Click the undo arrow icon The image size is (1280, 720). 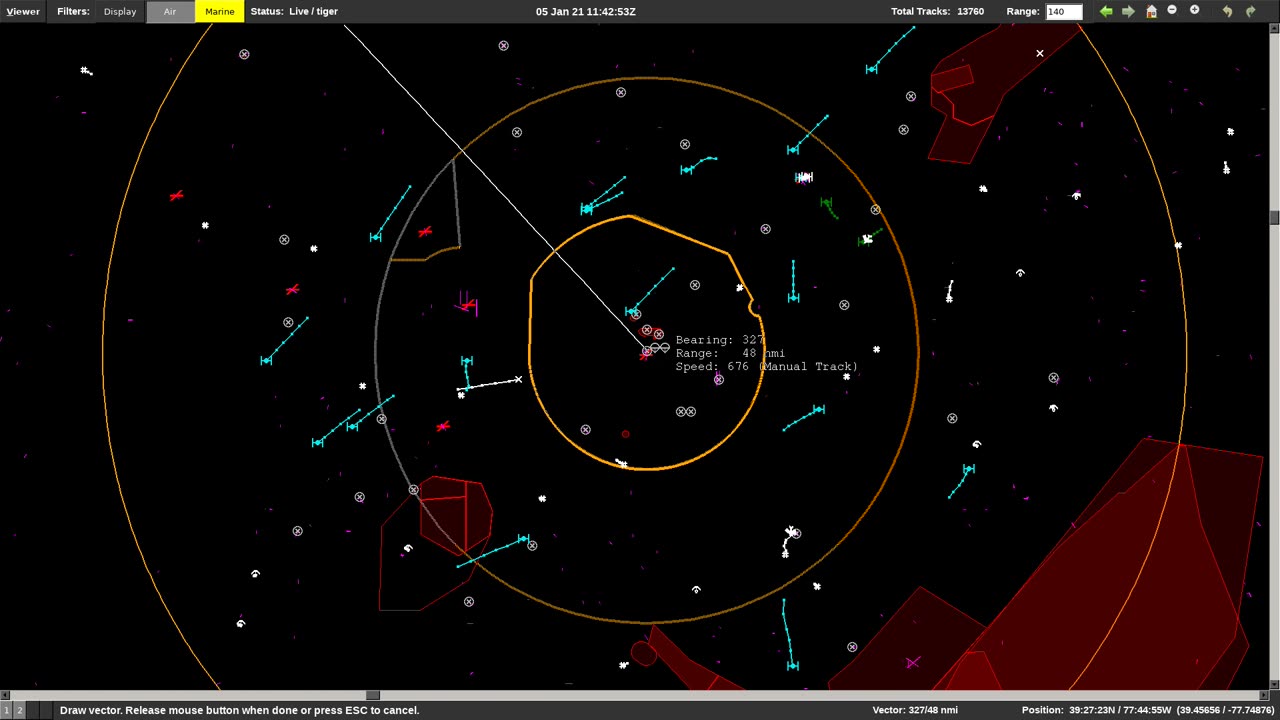(1228, 11)
